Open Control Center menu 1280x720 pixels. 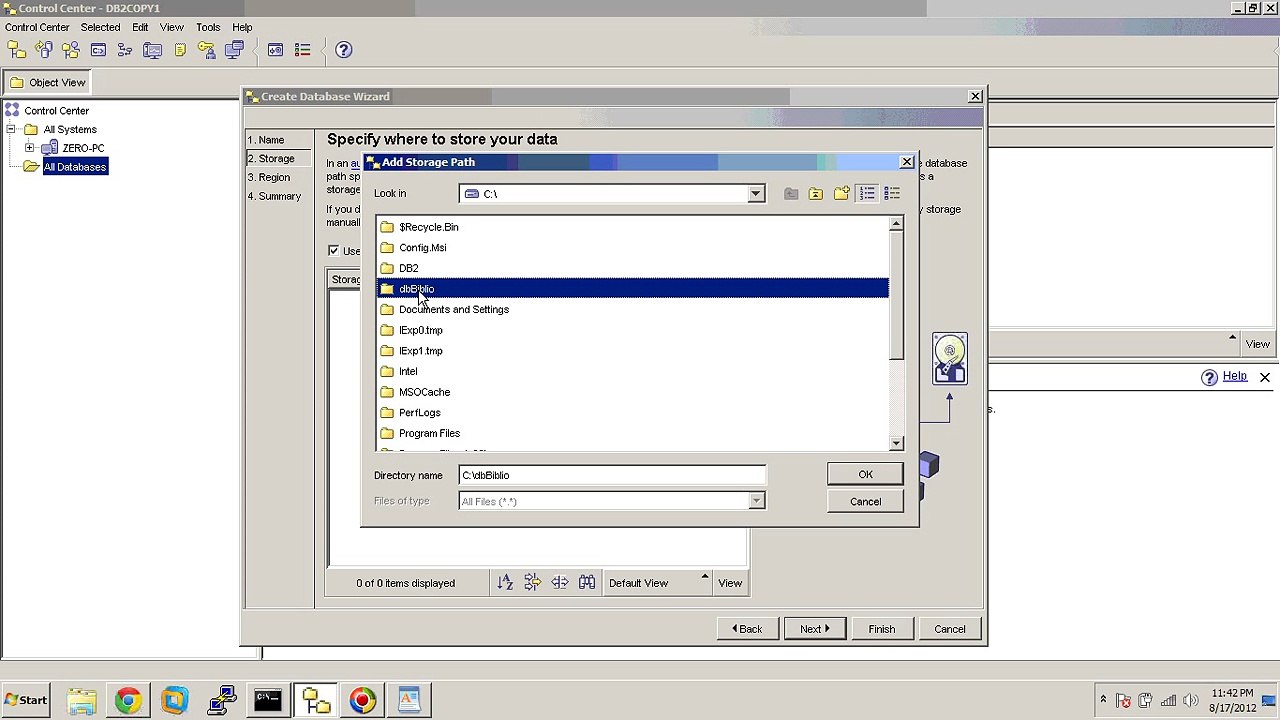pyautogui.click(x=37, y=27)
